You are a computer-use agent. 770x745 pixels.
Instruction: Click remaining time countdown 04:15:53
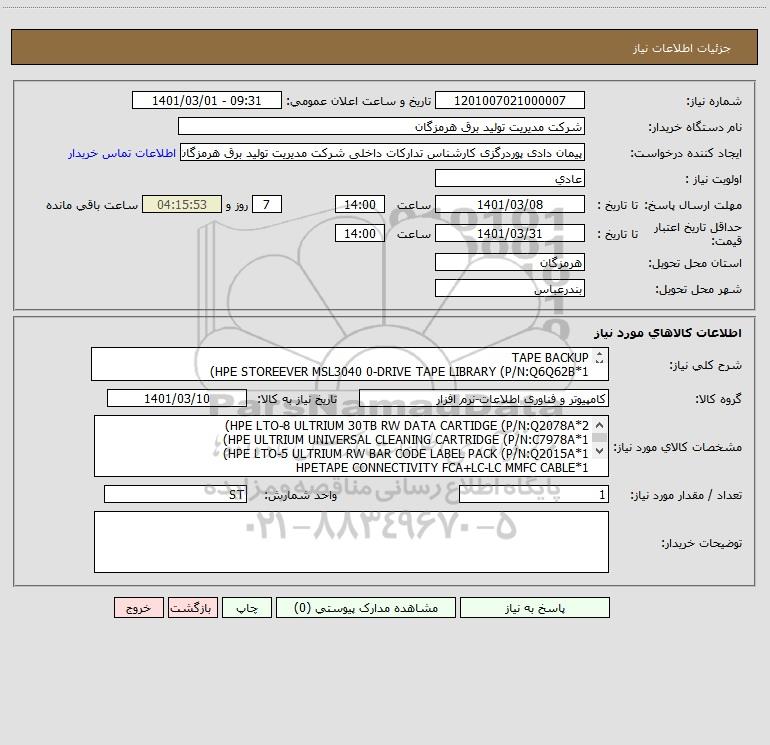182,204
